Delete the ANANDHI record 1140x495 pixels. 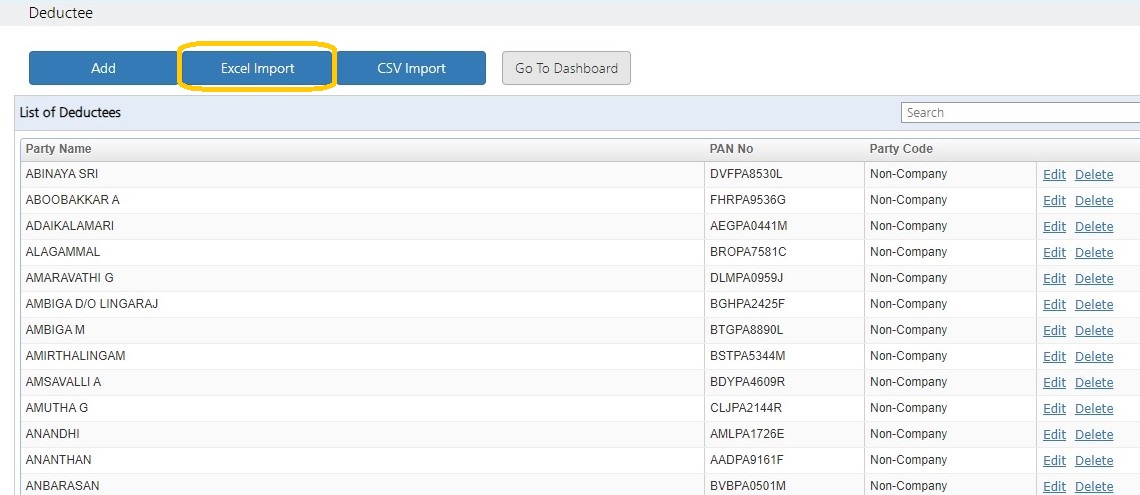(x=1094, y=435)
